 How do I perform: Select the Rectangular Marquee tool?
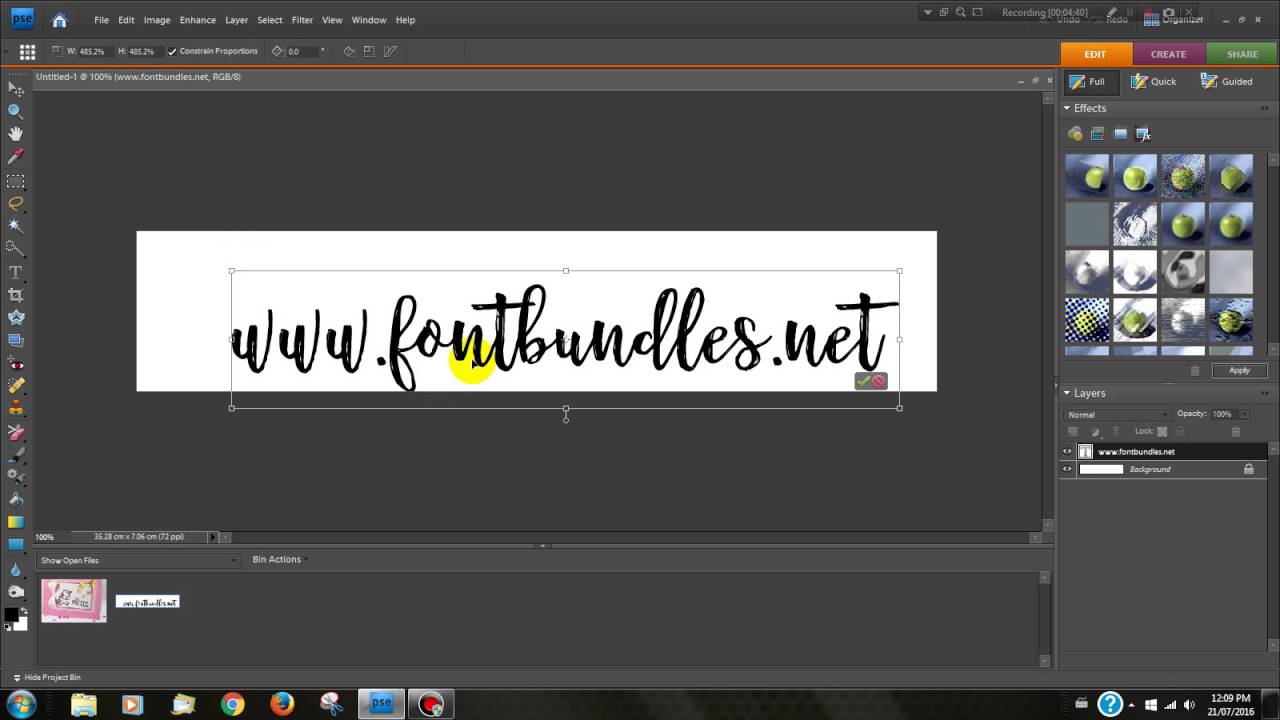point(16,181)
